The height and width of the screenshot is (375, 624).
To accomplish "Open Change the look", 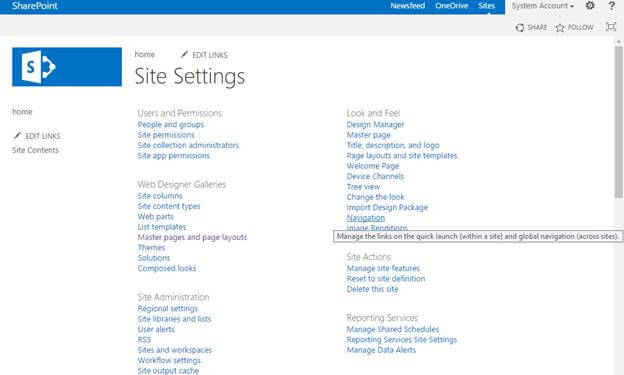I will (376, 197).
